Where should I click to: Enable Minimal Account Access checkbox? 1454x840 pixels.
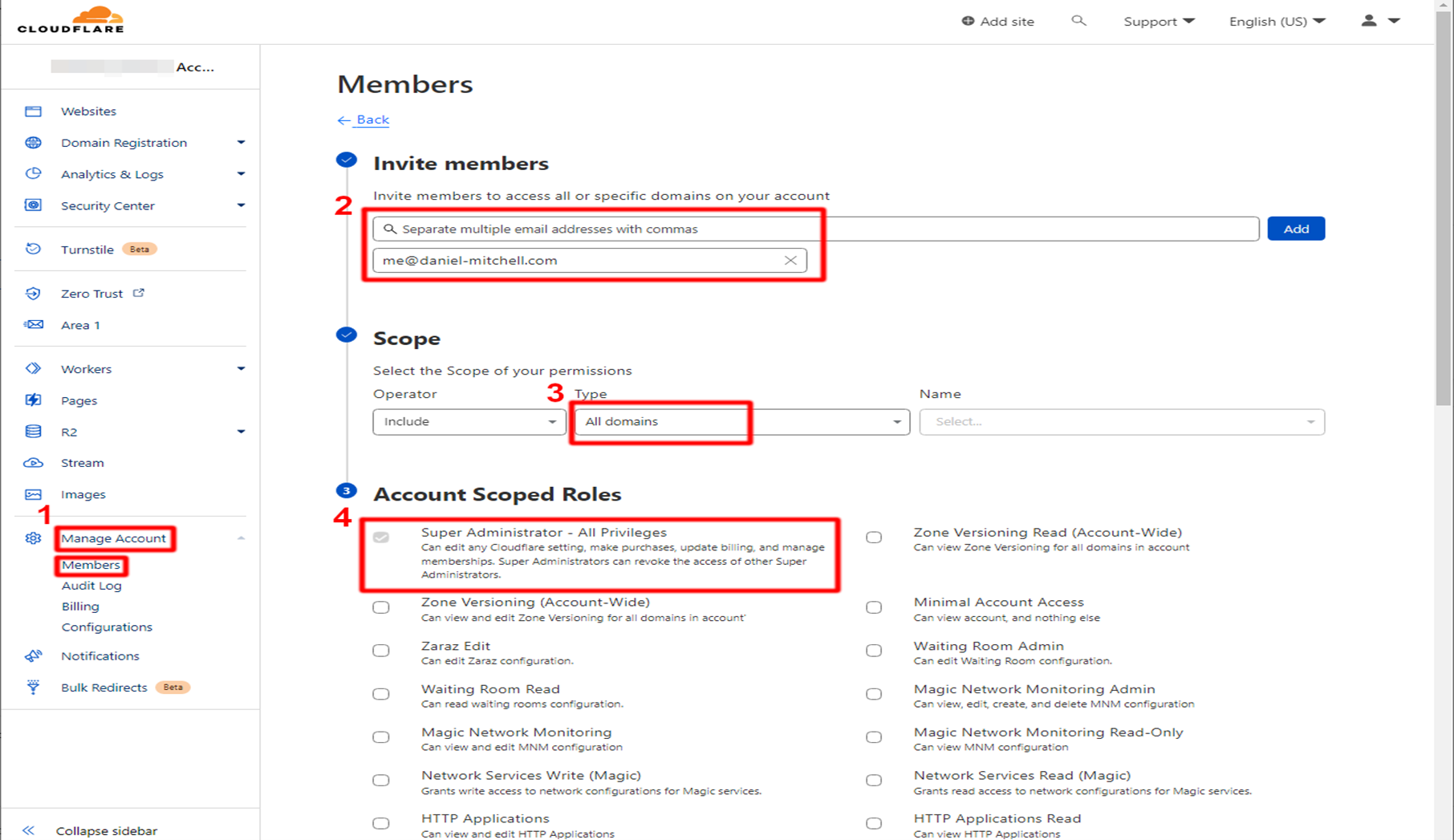tap(874, 607)
